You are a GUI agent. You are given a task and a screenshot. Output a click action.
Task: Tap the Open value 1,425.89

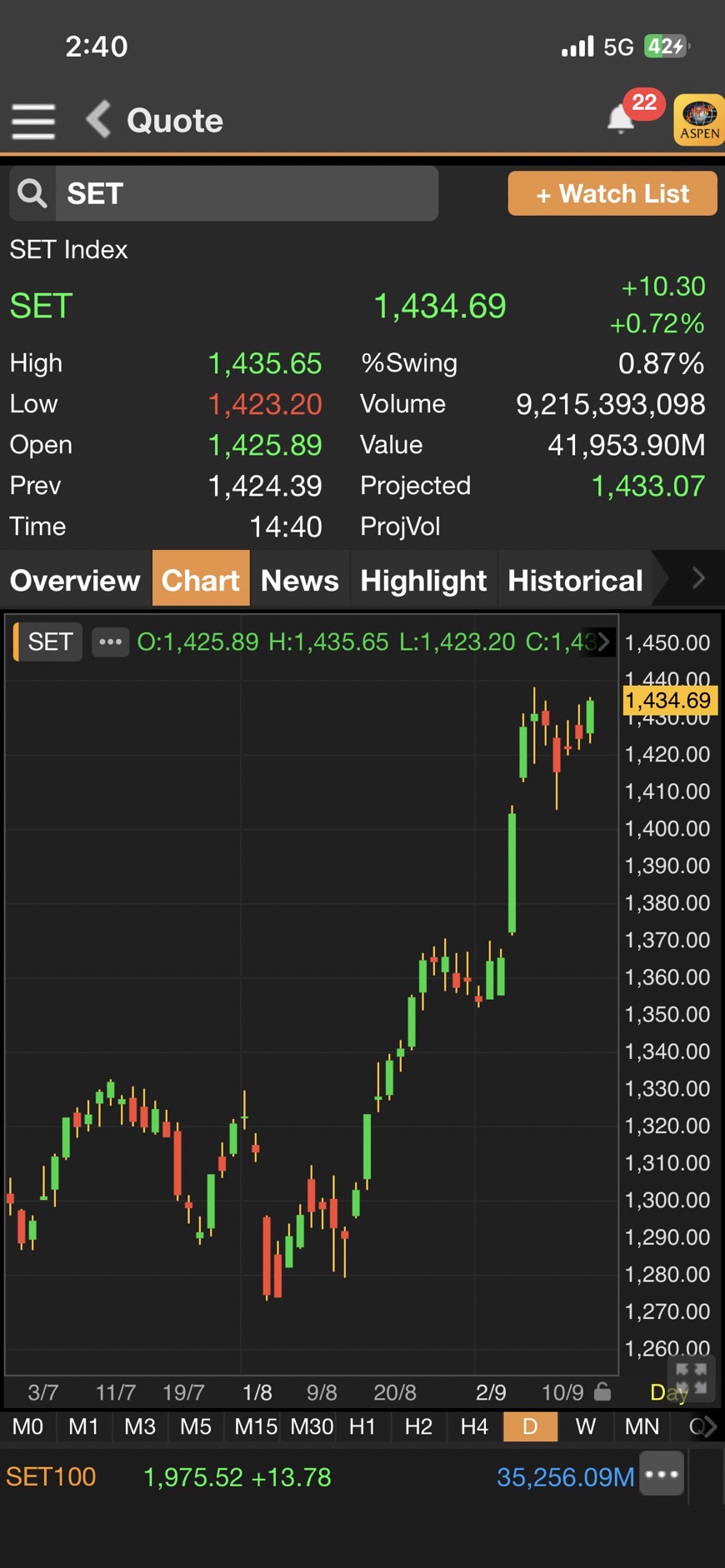264,445
